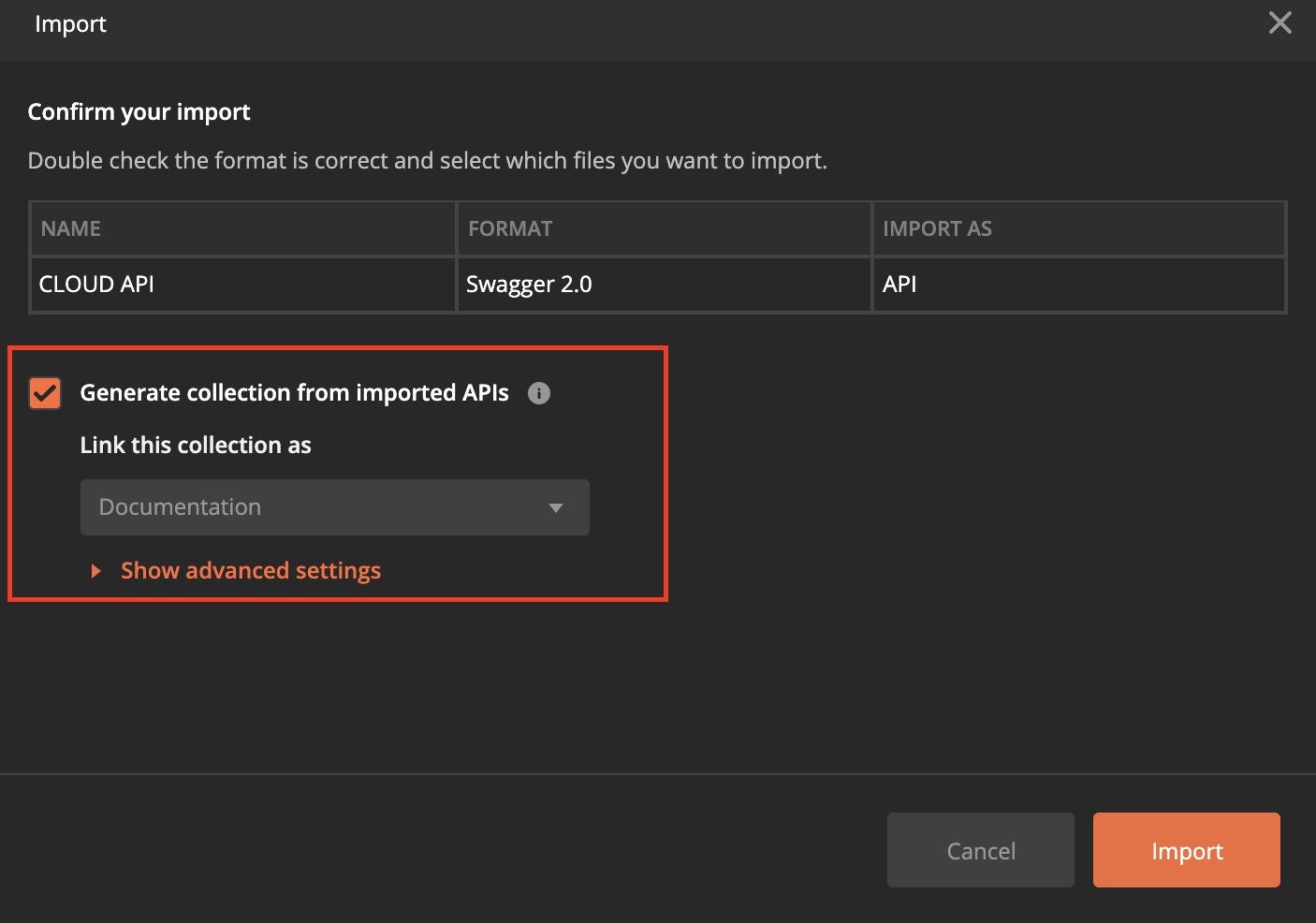Expand the triangle beside Show advanced settings
Screen dimensions: 1316x923
(x=95, y=571)
